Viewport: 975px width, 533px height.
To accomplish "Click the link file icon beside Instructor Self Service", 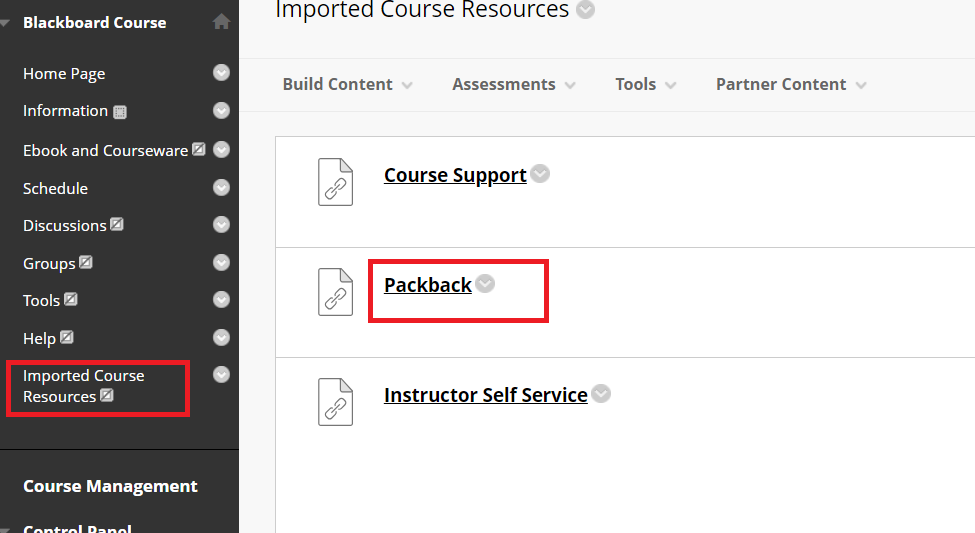I will pos(335,402).
